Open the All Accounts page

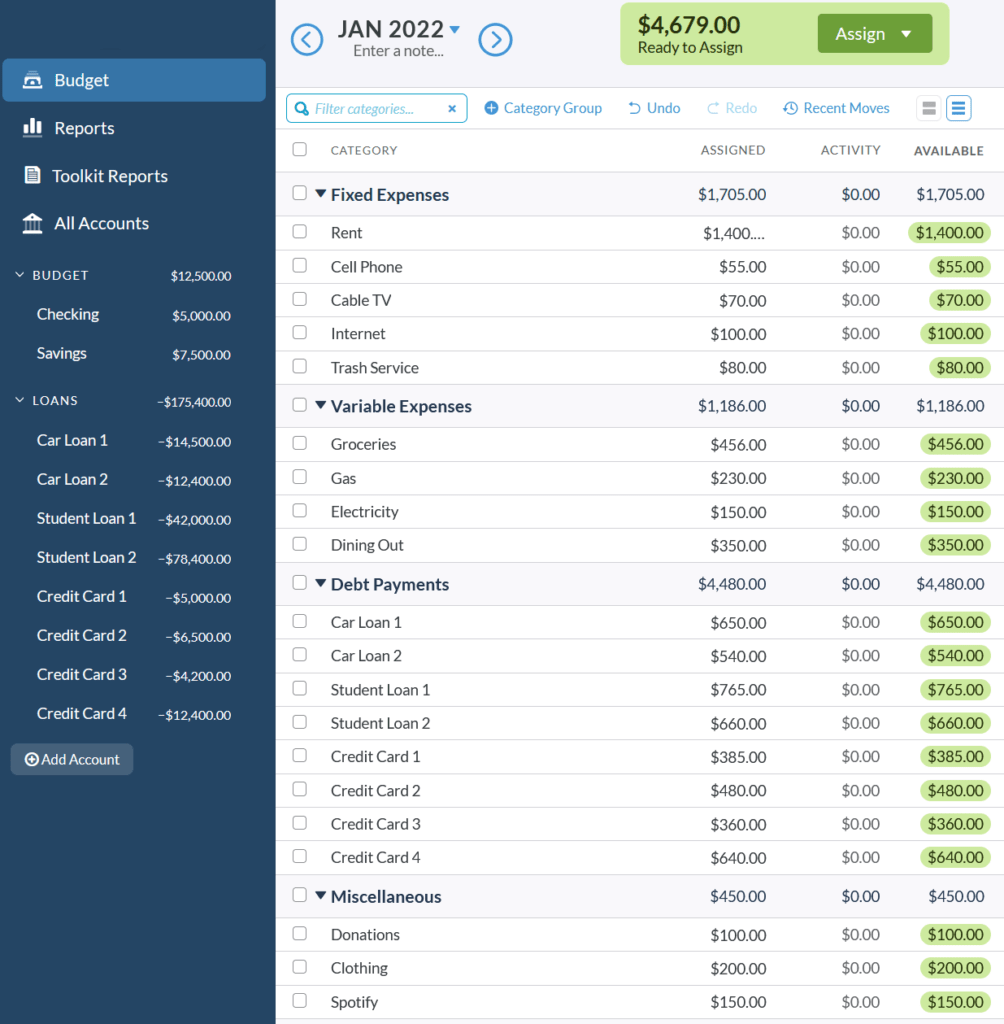[35, 223]
